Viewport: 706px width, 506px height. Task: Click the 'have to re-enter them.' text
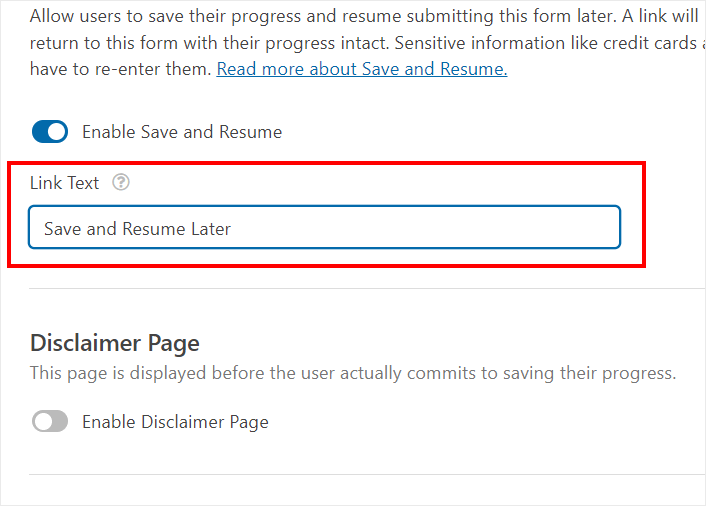click(120, 69)
